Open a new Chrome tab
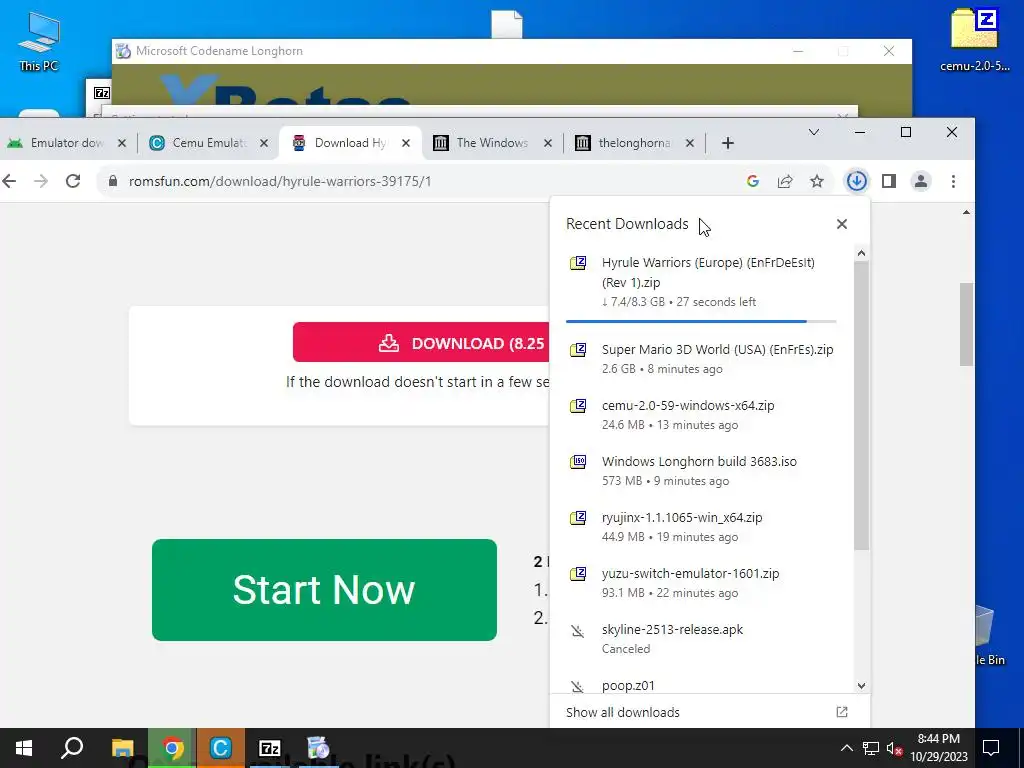 point(728,143)
